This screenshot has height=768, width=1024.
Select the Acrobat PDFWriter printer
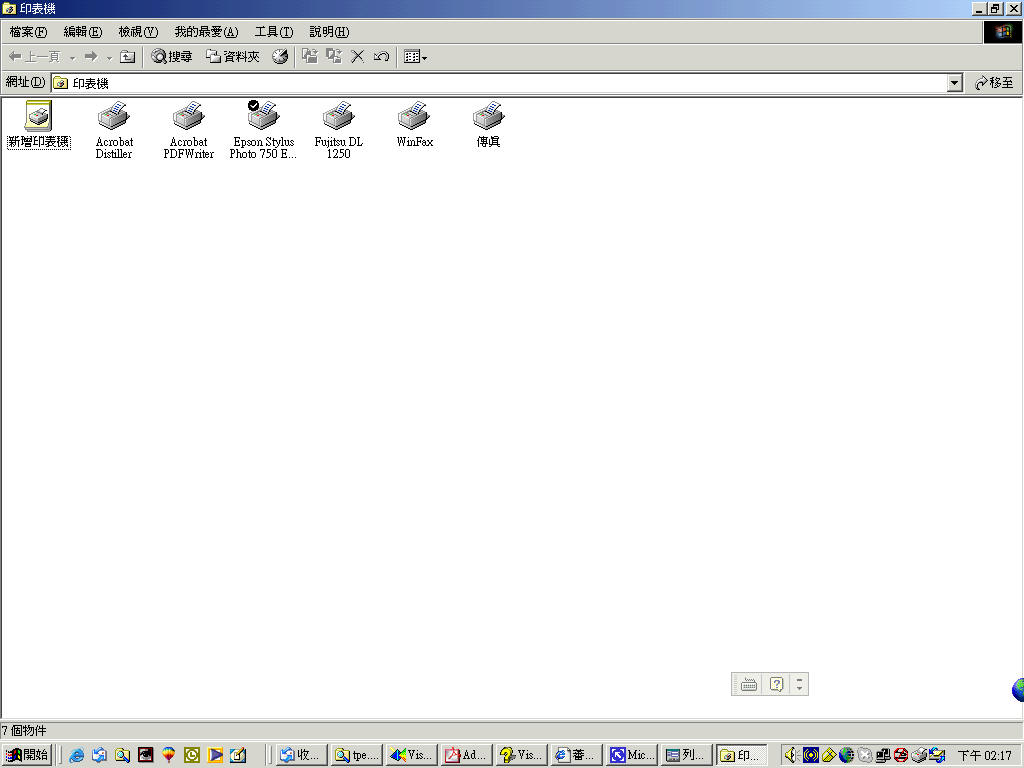coord(189,130)
